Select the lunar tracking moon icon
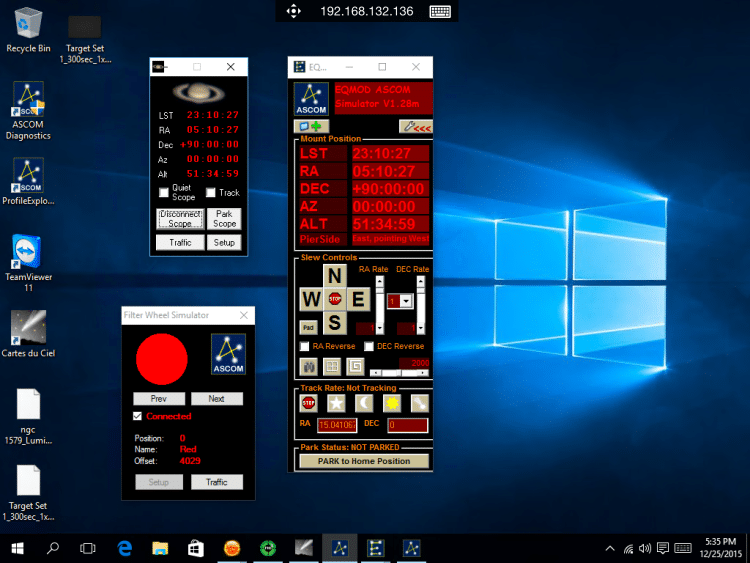This screenshot has width=750, height=563. pyautogui.click(x=364, y=403)
